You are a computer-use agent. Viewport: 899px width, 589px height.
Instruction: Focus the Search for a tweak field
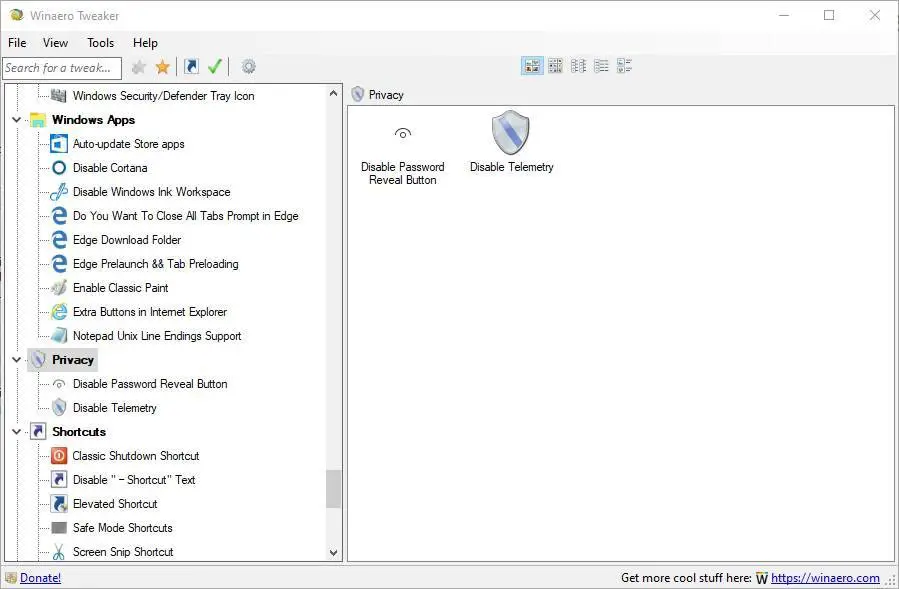(x=62, y=68)
